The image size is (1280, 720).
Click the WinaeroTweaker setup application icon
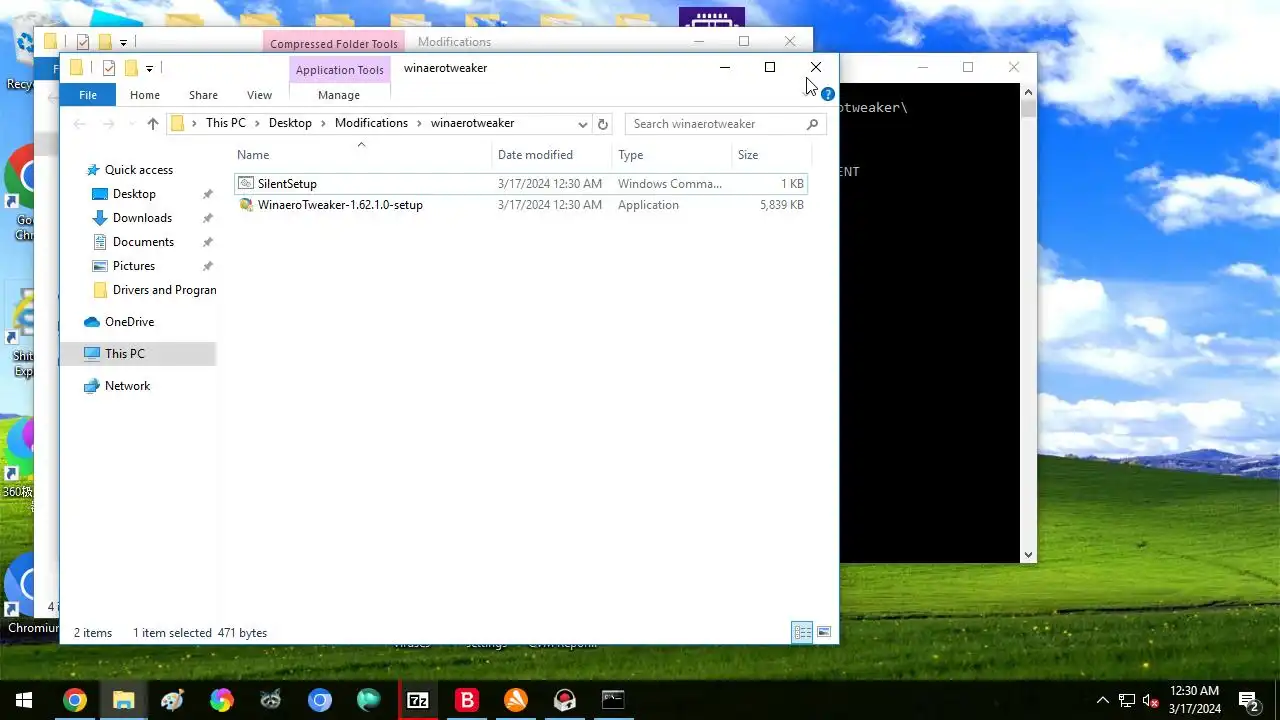[x=246, y=205]
